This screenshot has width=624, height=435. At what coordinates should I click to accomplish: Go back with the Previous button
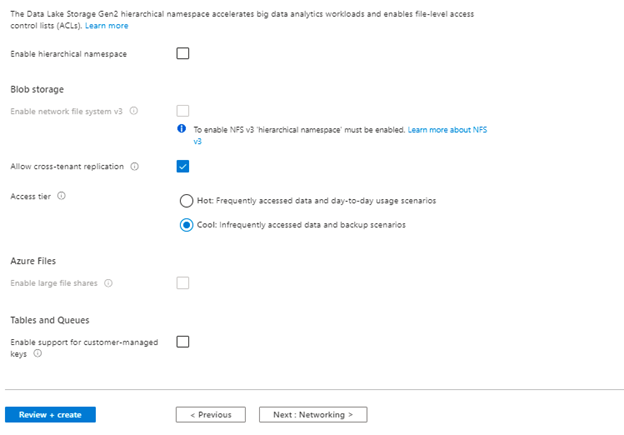[211, 414]
